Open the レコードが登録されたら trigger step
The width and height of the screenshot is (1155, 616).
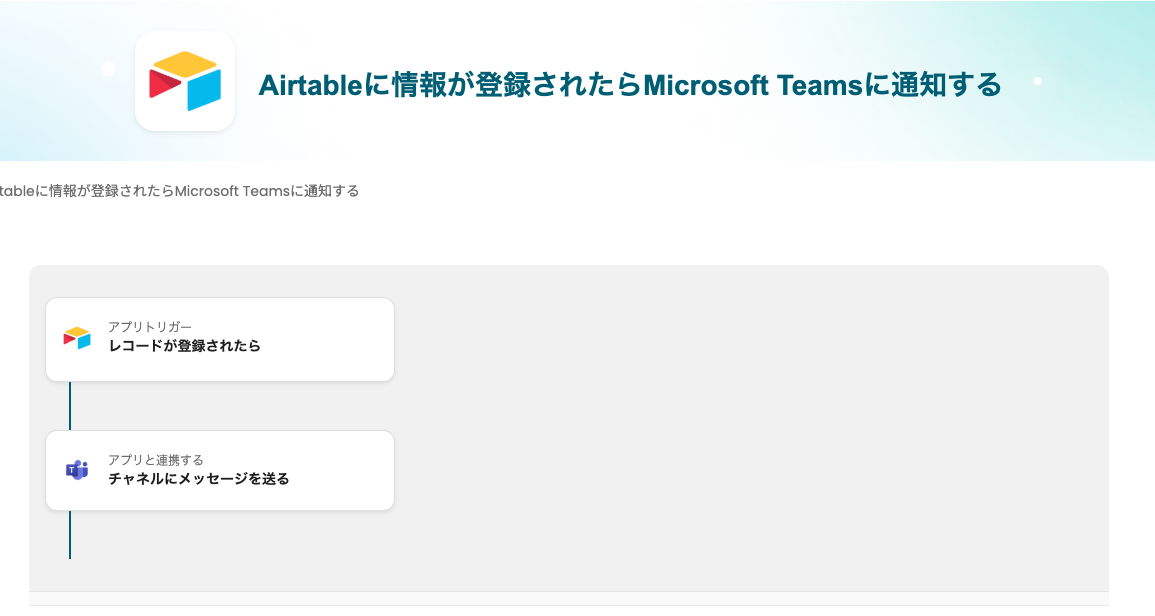(x=185, y=346)
